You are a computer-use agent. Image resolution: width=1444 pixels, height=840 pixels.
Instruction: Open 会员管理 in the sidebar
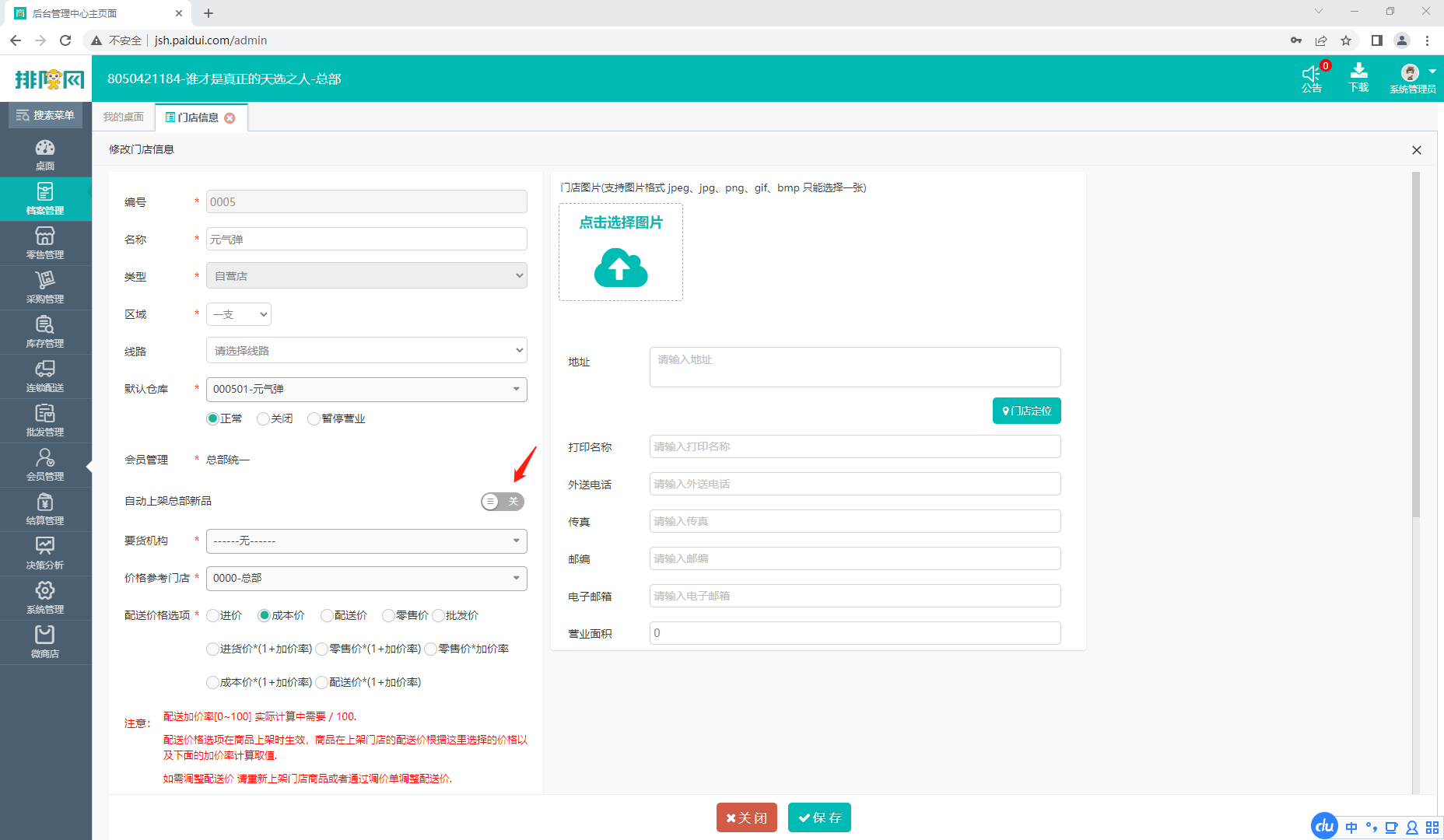coord(45,465)
